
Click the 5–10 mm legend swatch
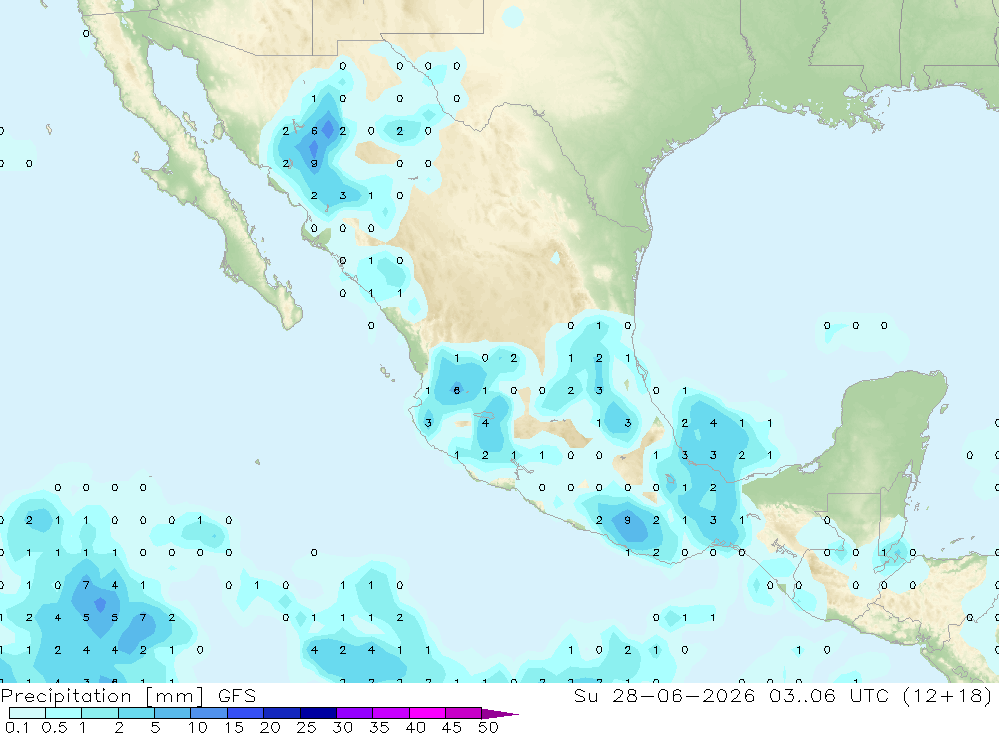pyautogui.click(x=173, y=713)
